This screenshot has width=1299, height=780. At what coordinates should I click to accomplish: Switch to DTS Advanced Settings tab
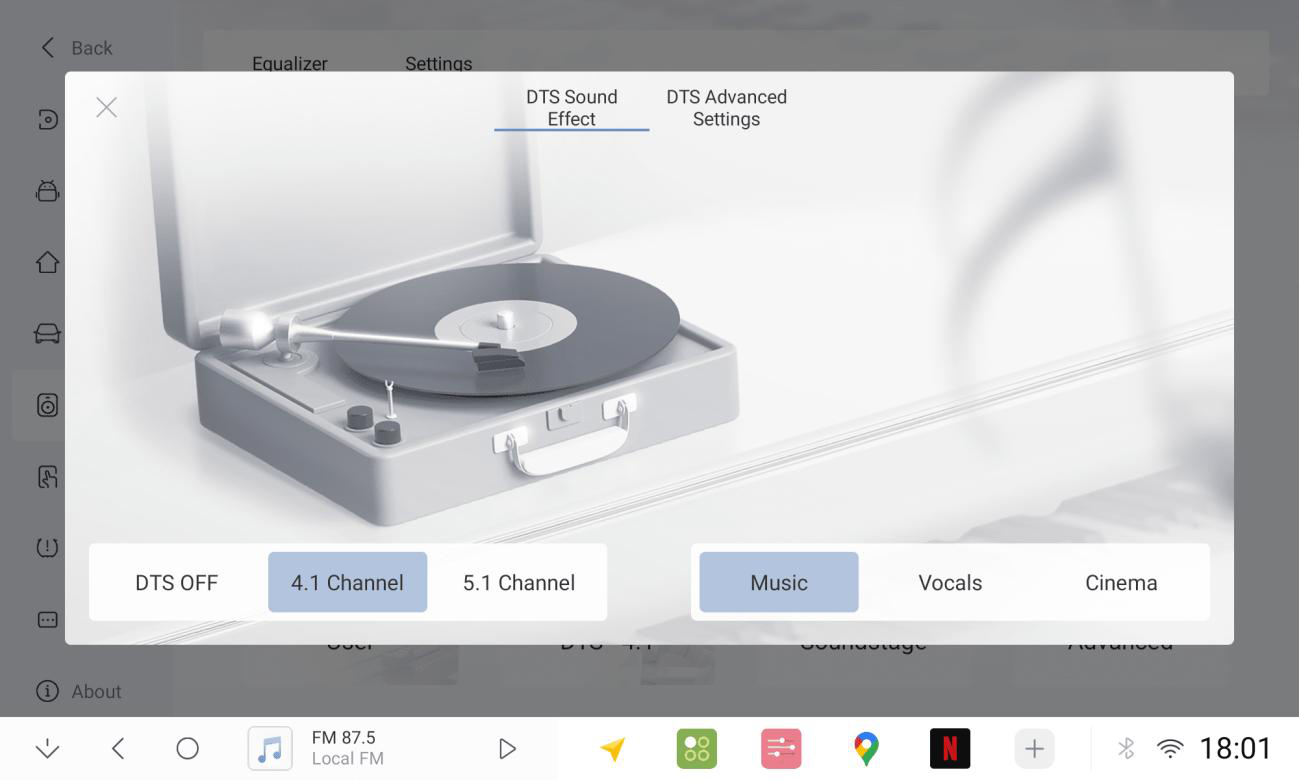tap(727, 108)
